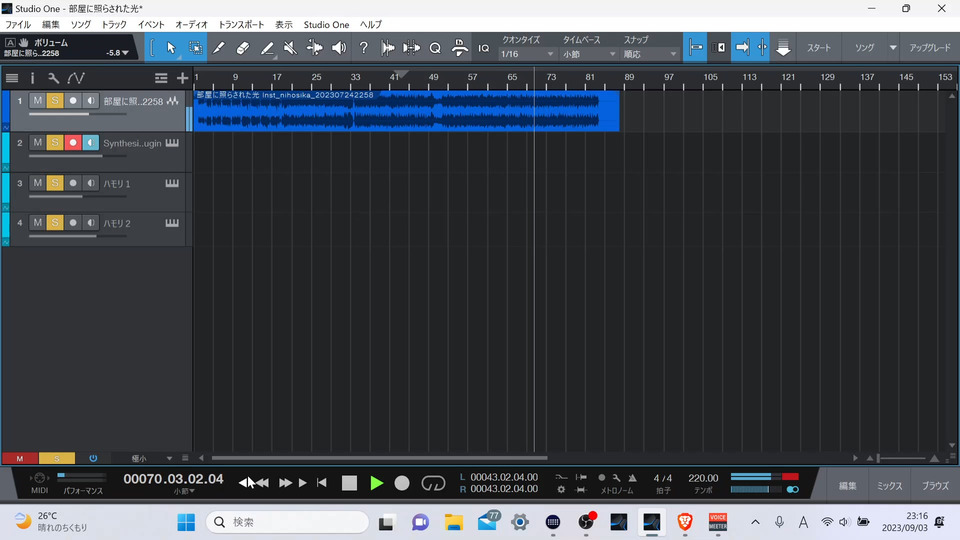Open the 編集 menu in menu bar

coord(51,24)
